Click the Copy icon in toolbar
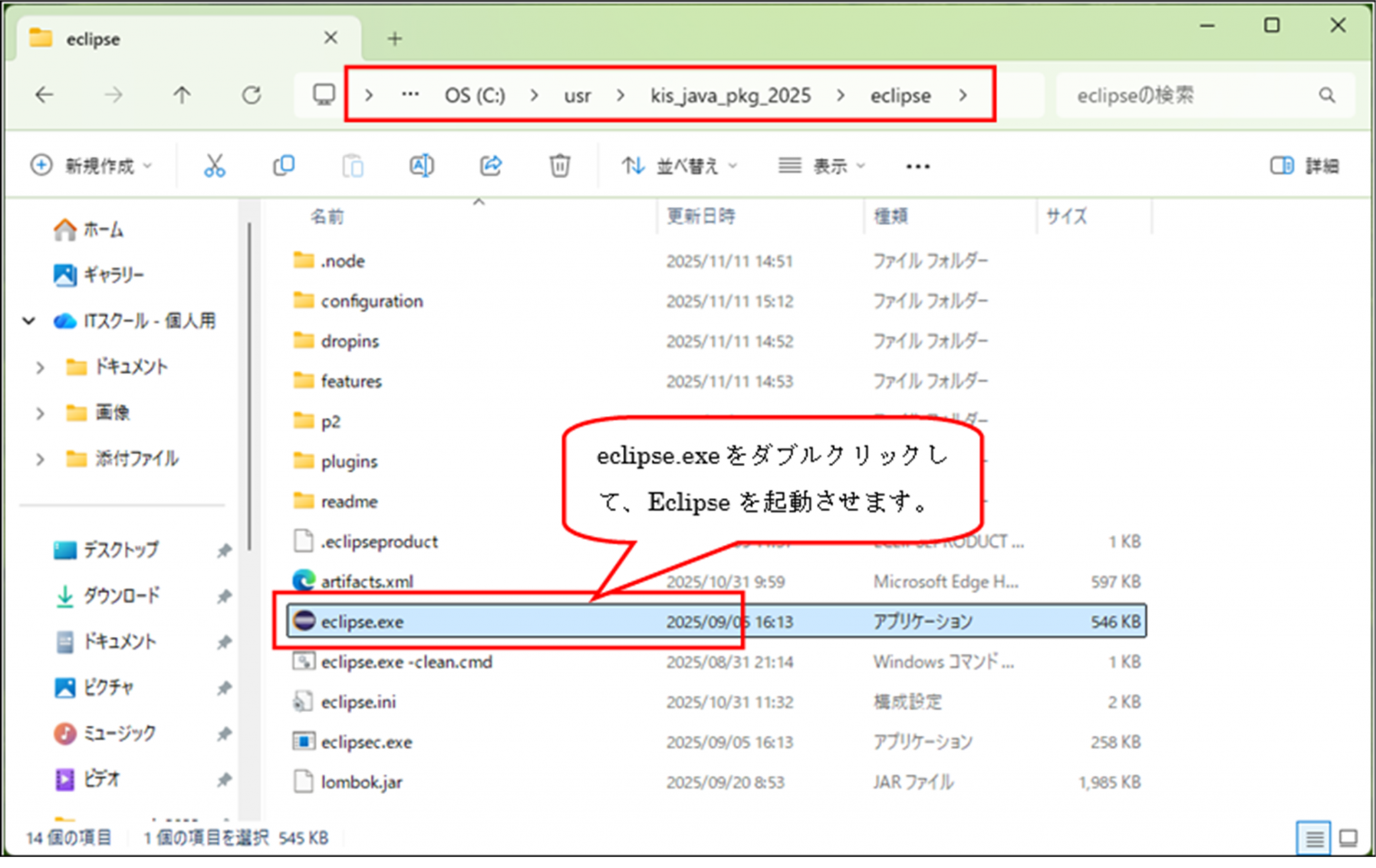The image size is (1376, 868). (x=284, y=165)
